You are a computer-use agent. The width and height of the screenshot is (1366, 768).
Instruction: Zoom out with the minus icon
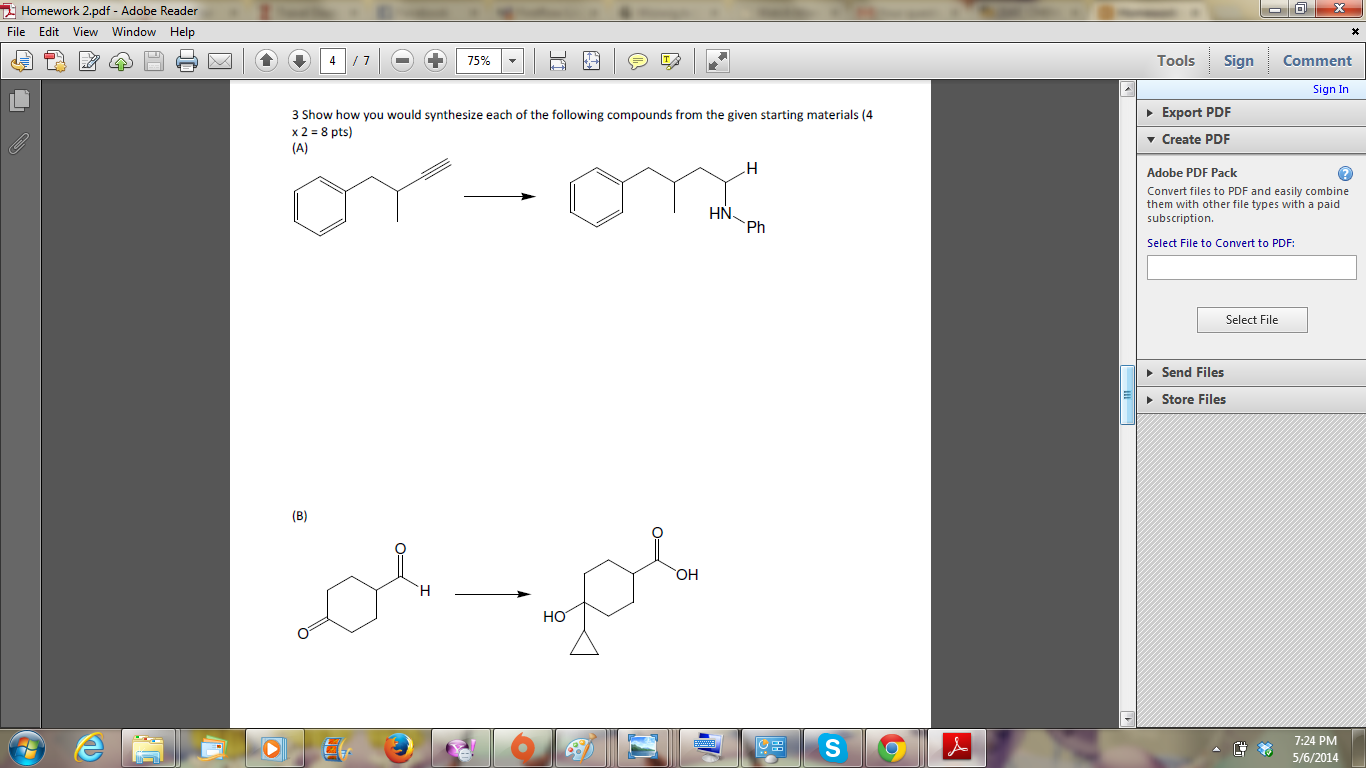(403, 60)
